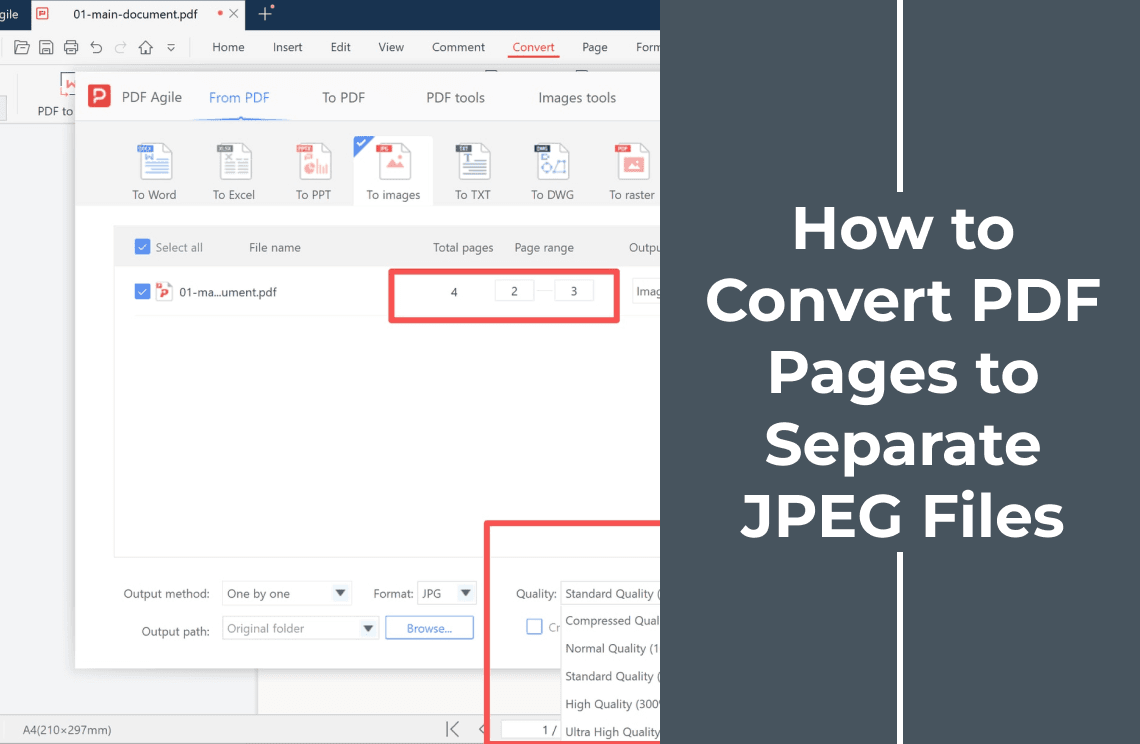Screen dimensions: 1140x744
Task: Click the Redo arrow icon
Action: (x=121, y=47)
